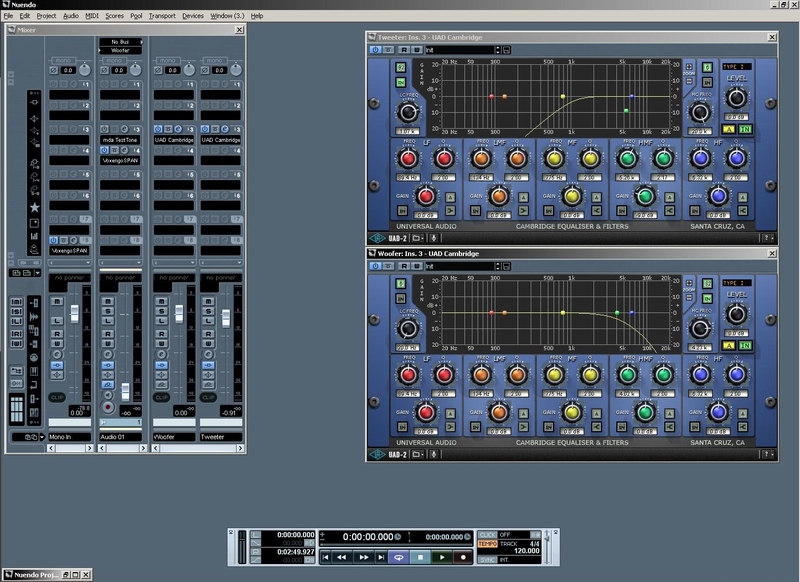
Task: Click the Audio 01 channel volume fader
Action: point(125,392)
